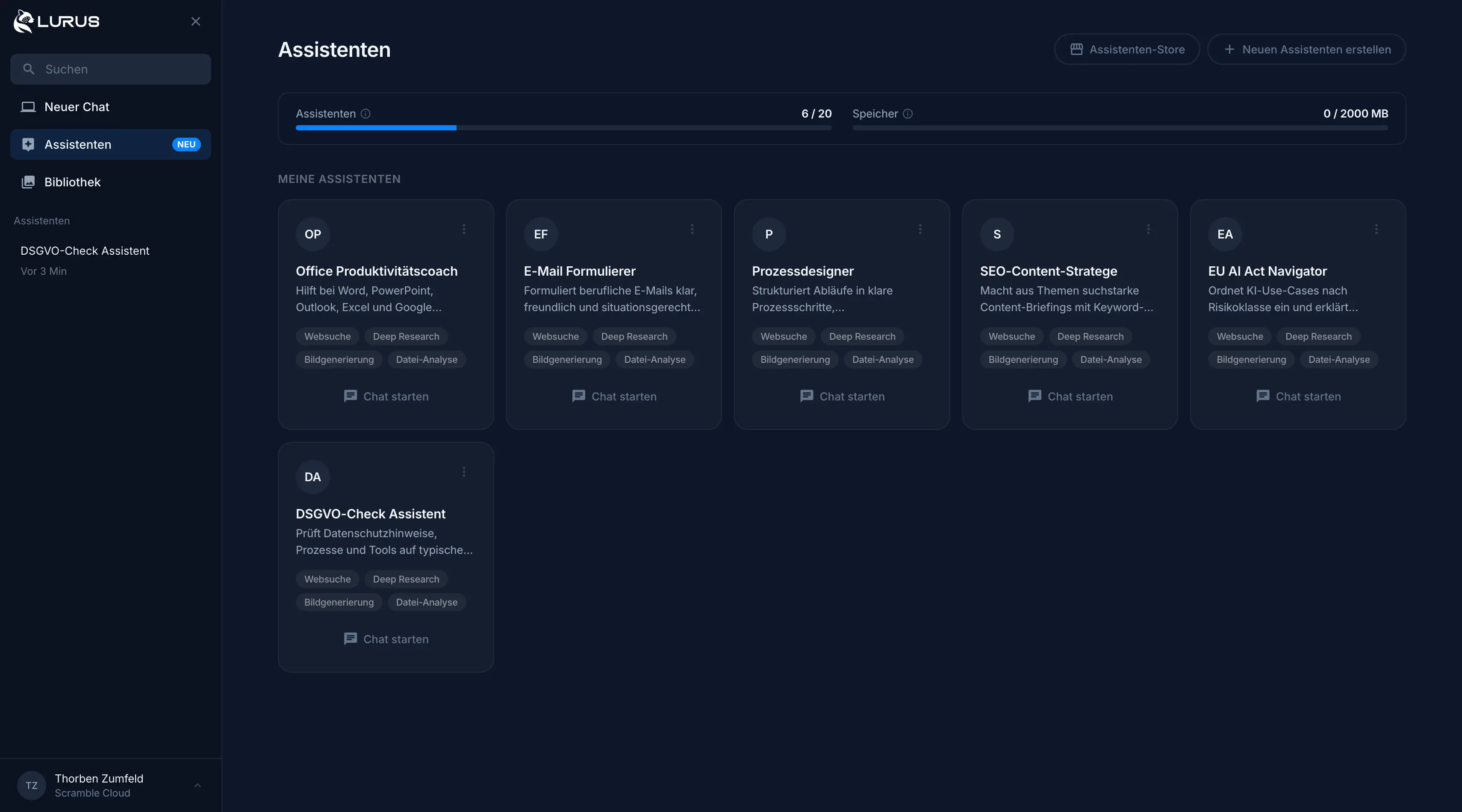The width and height of the screenshot is (1462, 812).
Task: Open the SEO-Content-Stratege title
Action: tap(1048, 271)
